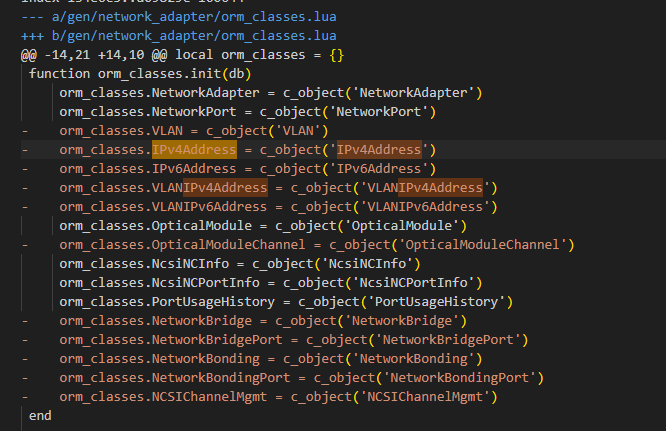Click the orm_classes.PortUsageHistory line
666x431 pixels.
click(285, 302)
